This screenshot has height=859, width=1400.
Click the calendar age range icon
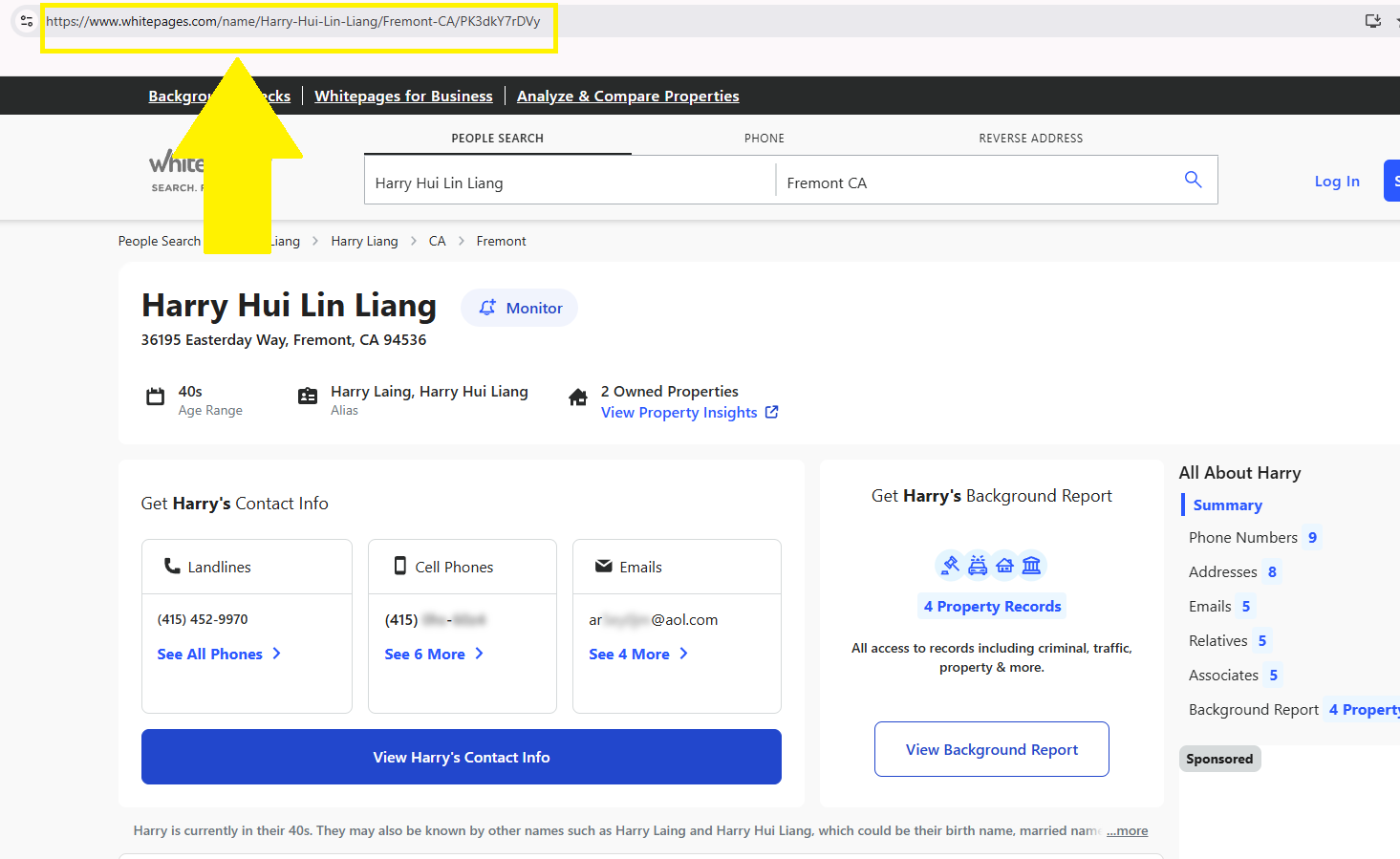(155, 397)
